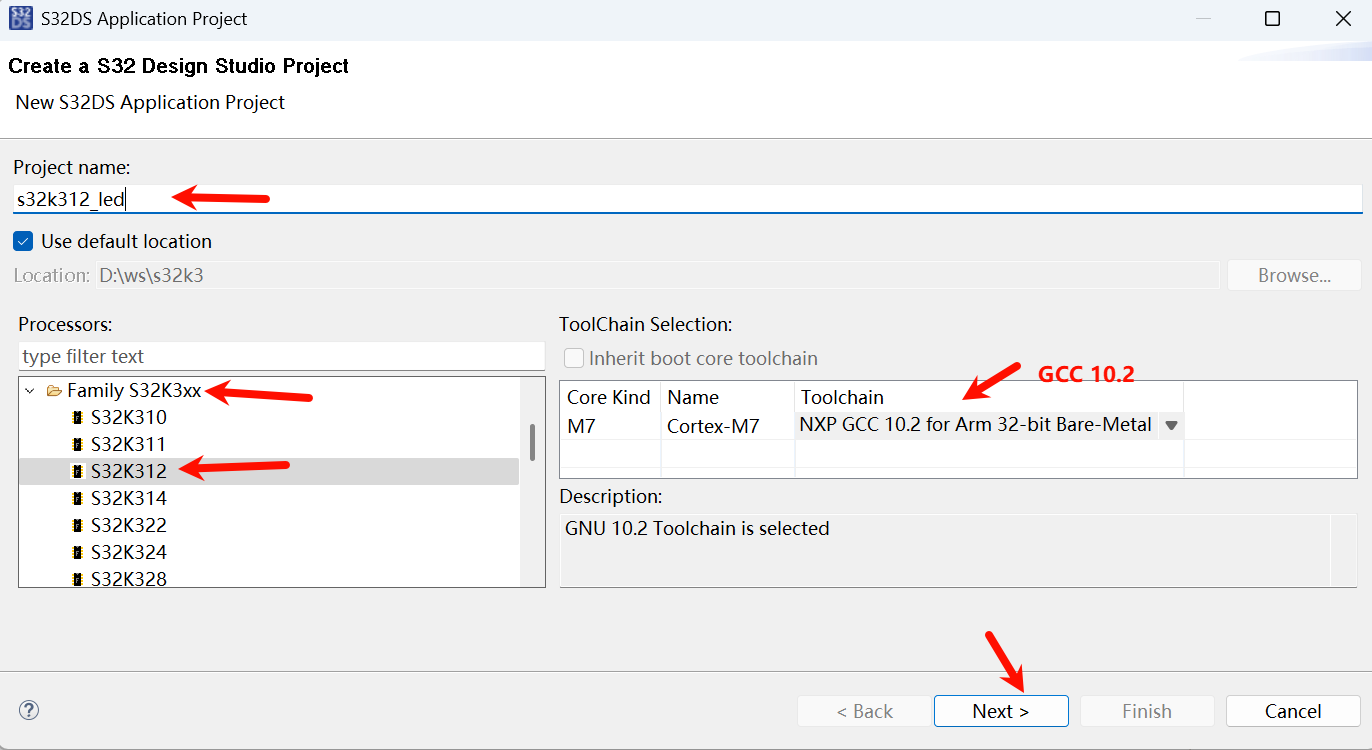Click the Core Kind column header

pos(610,397)
